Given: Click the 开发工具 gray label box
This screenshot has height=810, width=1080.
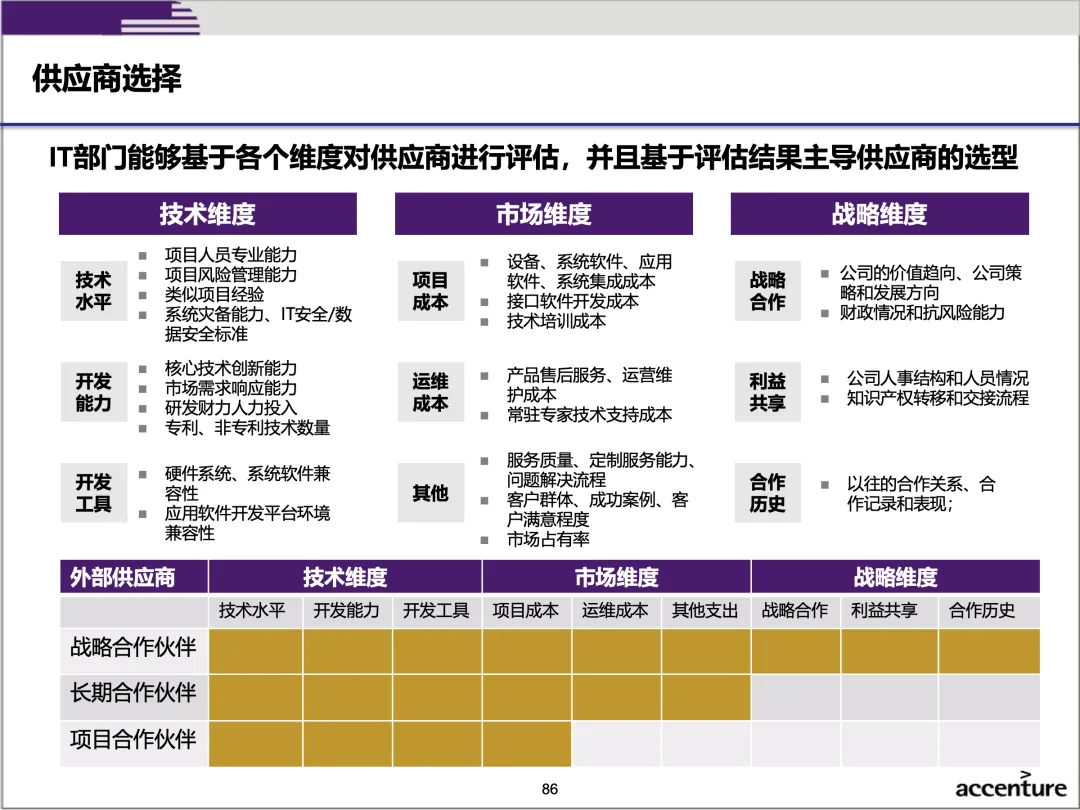Looking at the screenshot, I should click(94, 492).
